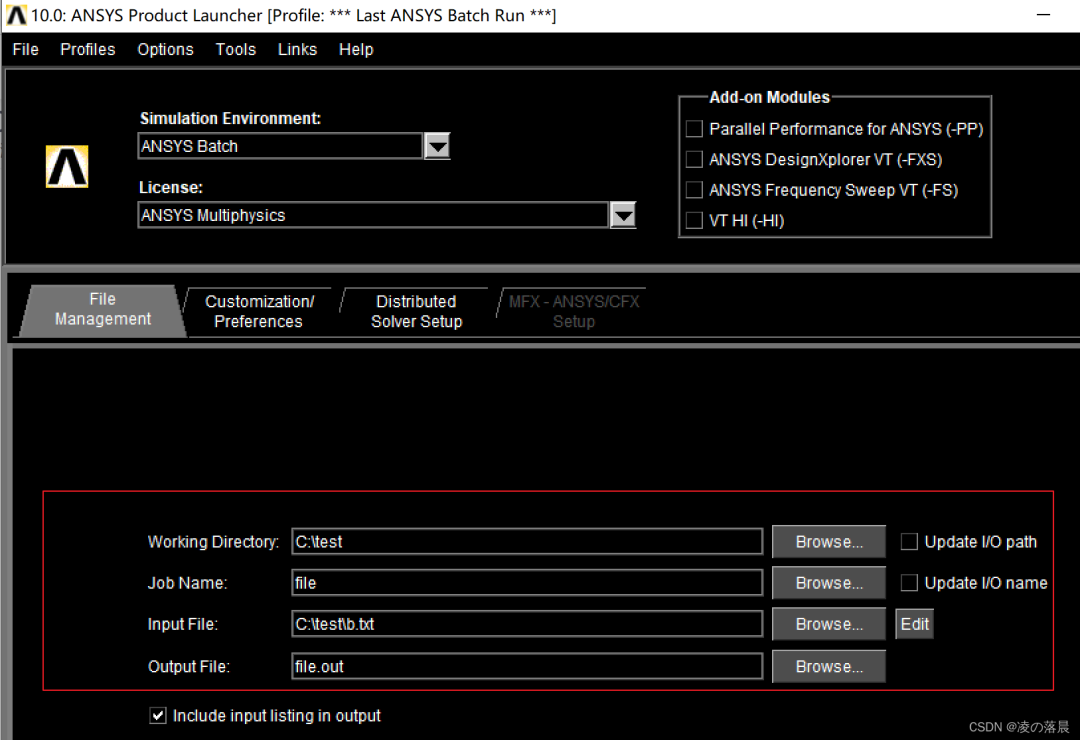1080x740 pixels.
Task: Open the License dropdown arrow
Action: (623, 214)
